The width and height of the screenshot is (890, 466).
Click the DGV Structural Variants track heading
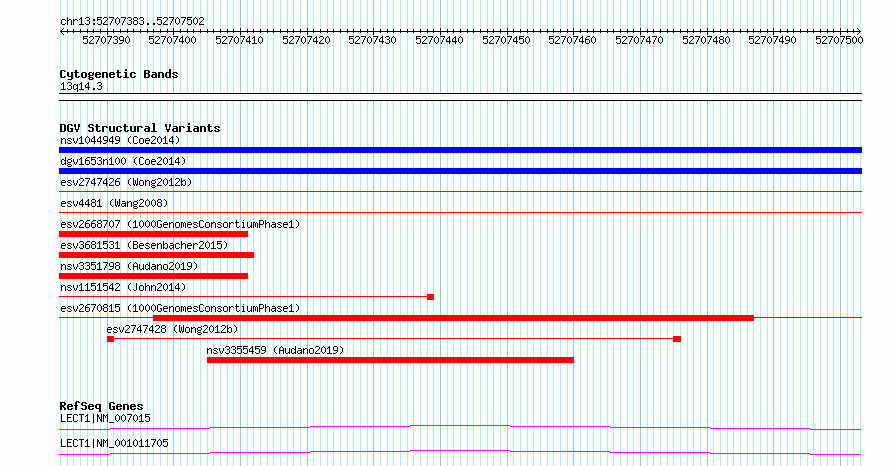click(140, 128)
